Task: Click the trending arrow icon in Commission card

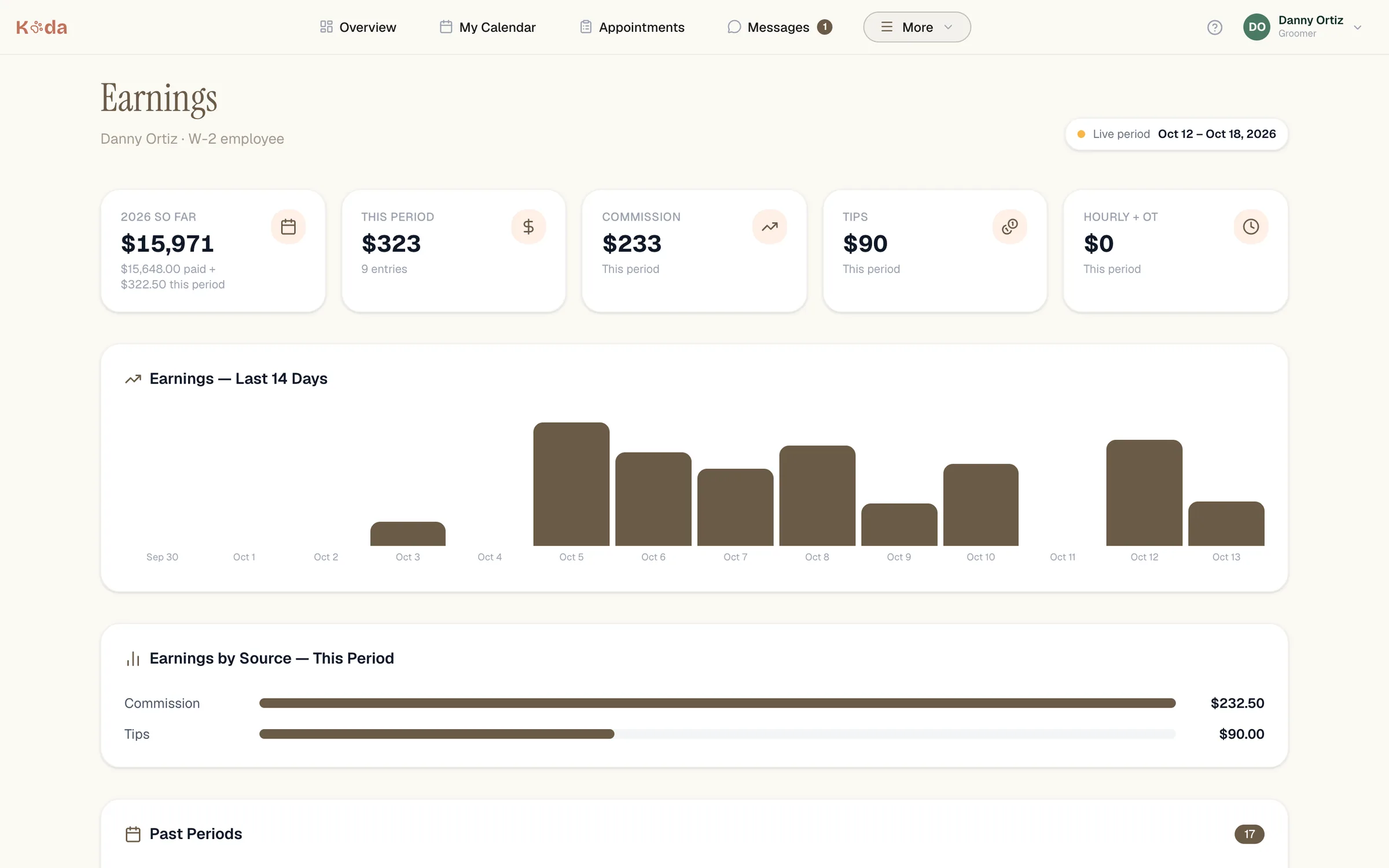Action: click(x=769, y=227)
